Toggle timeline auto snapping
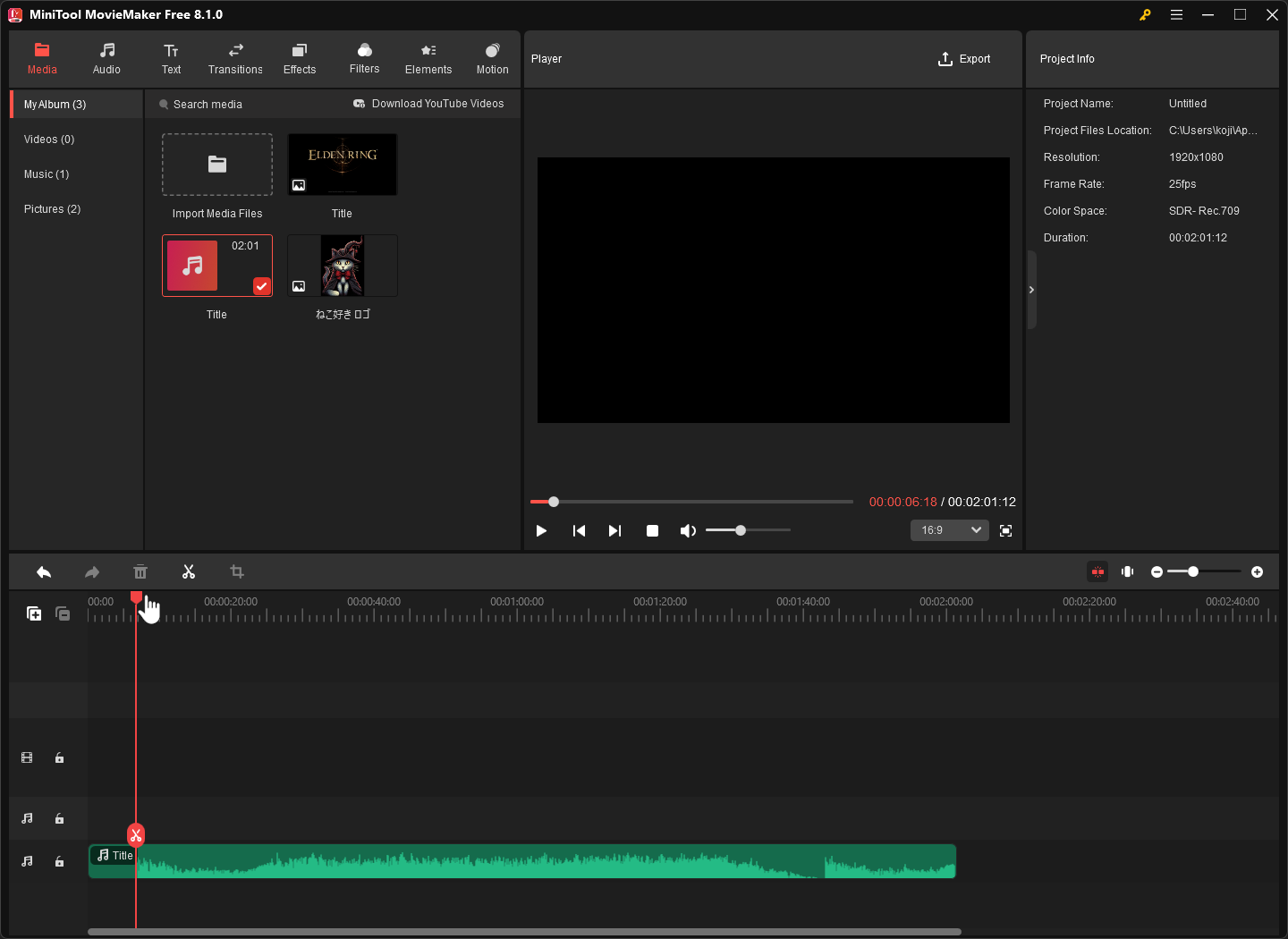Viewport: 1288px width, 939px height. [x=1097, y=572]
